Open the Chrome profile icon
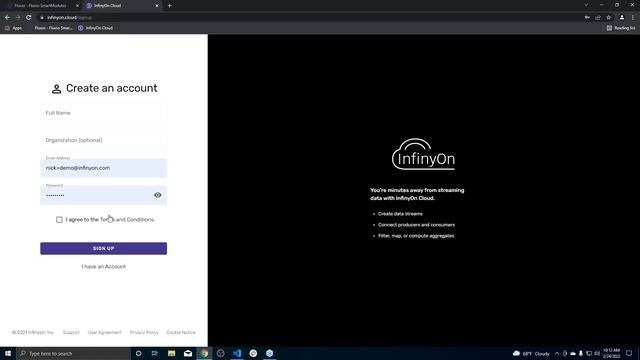The width and height of the screenshot is (640, 360). (622, 18)
